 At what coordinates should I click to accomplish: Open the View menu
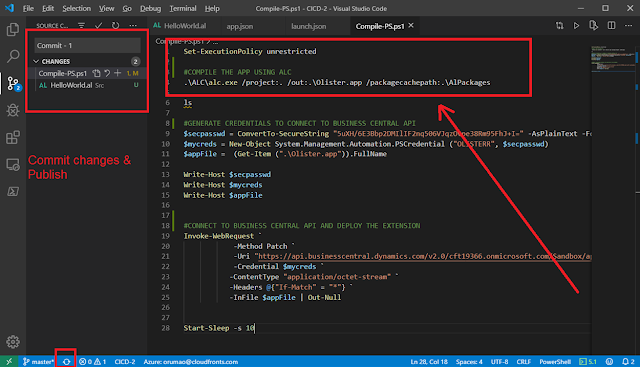[106, 9]
